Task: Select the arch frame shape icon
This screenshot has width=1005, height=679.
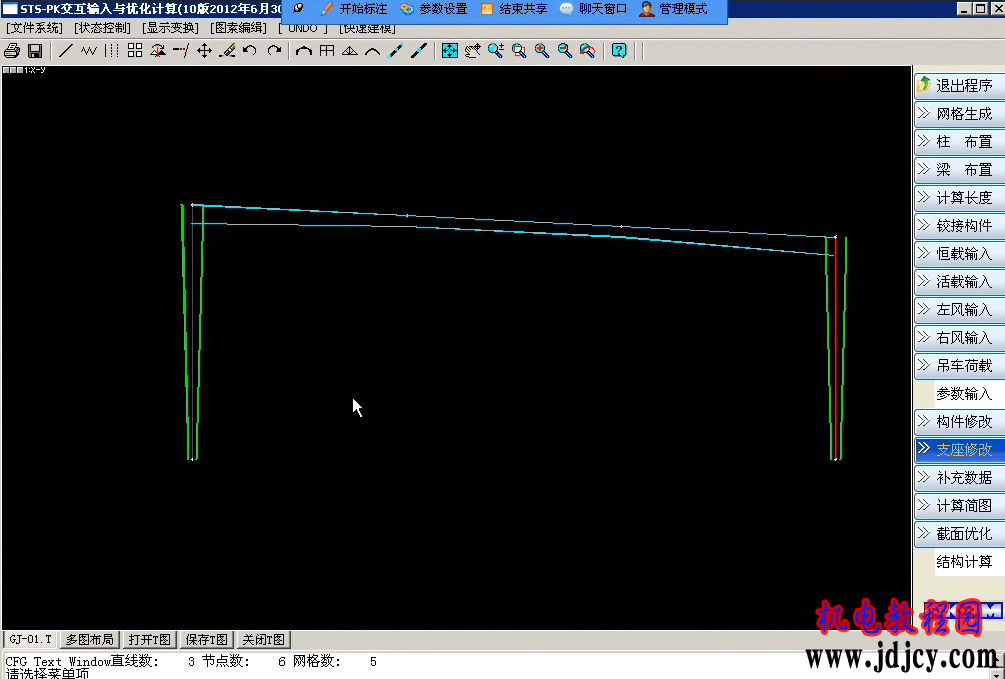Action: tap(304, 51)
